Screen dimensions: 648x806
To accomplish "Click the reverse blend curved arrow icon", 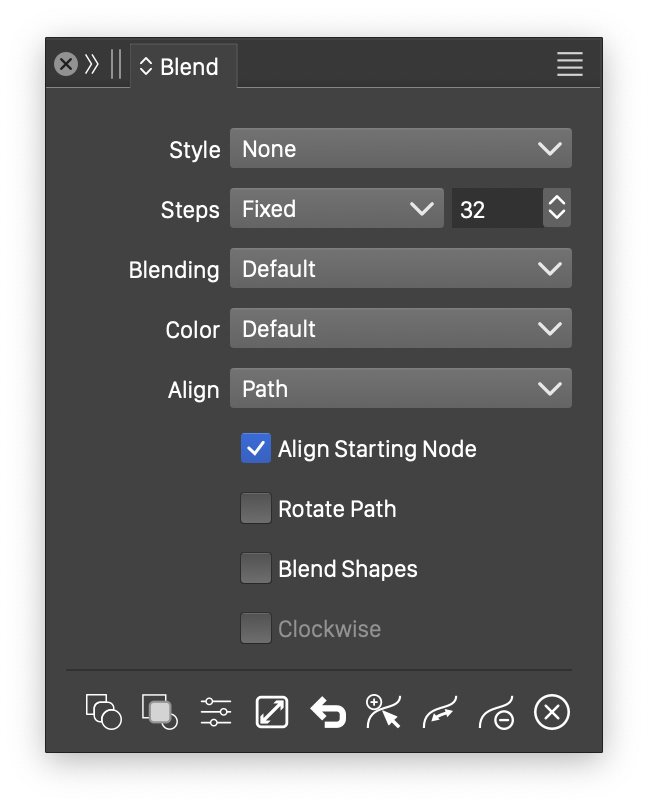I will point(328,712).
